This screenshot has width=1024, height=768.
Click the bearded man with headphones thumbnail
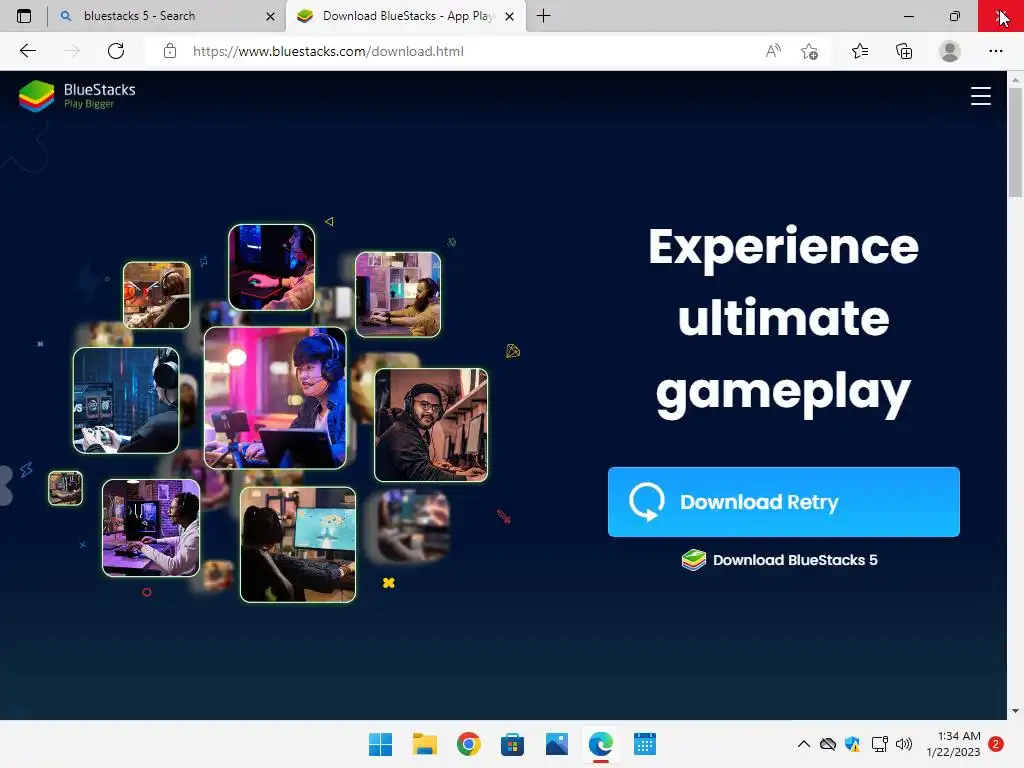tap(431, 424)
